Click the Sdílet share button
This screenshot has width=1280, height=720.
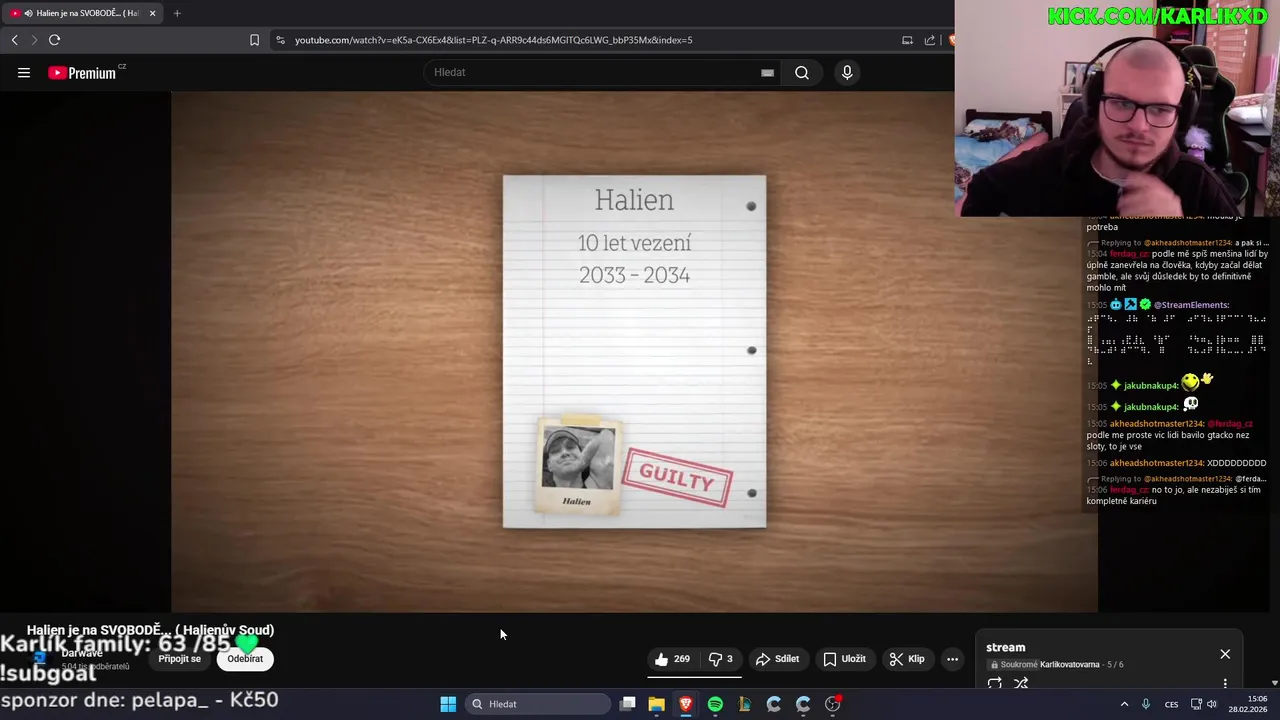click(x=777, y=659)
